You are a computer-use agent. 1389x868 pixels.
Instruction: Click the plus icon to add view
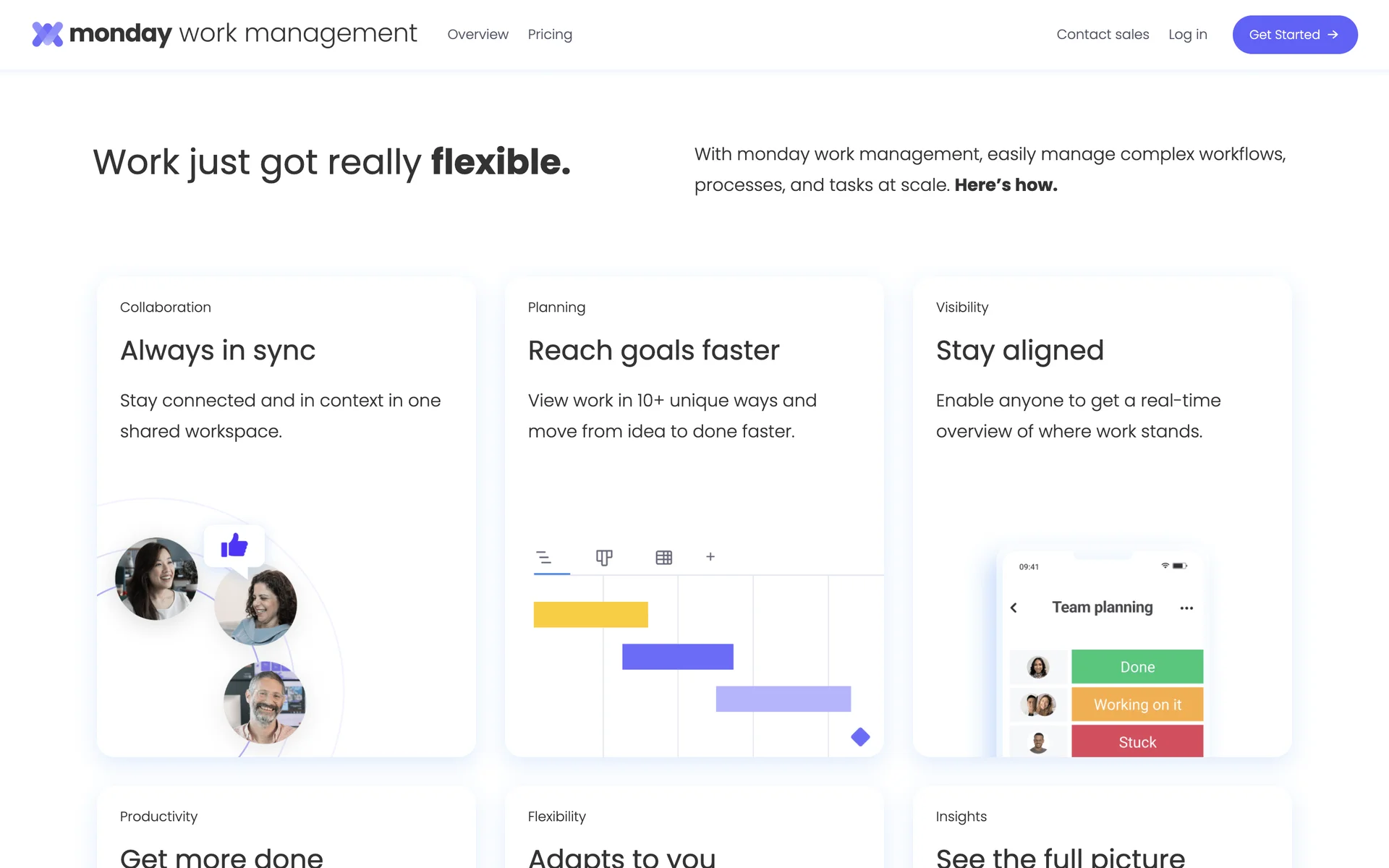pyautogui.click(x=710, y=556)
